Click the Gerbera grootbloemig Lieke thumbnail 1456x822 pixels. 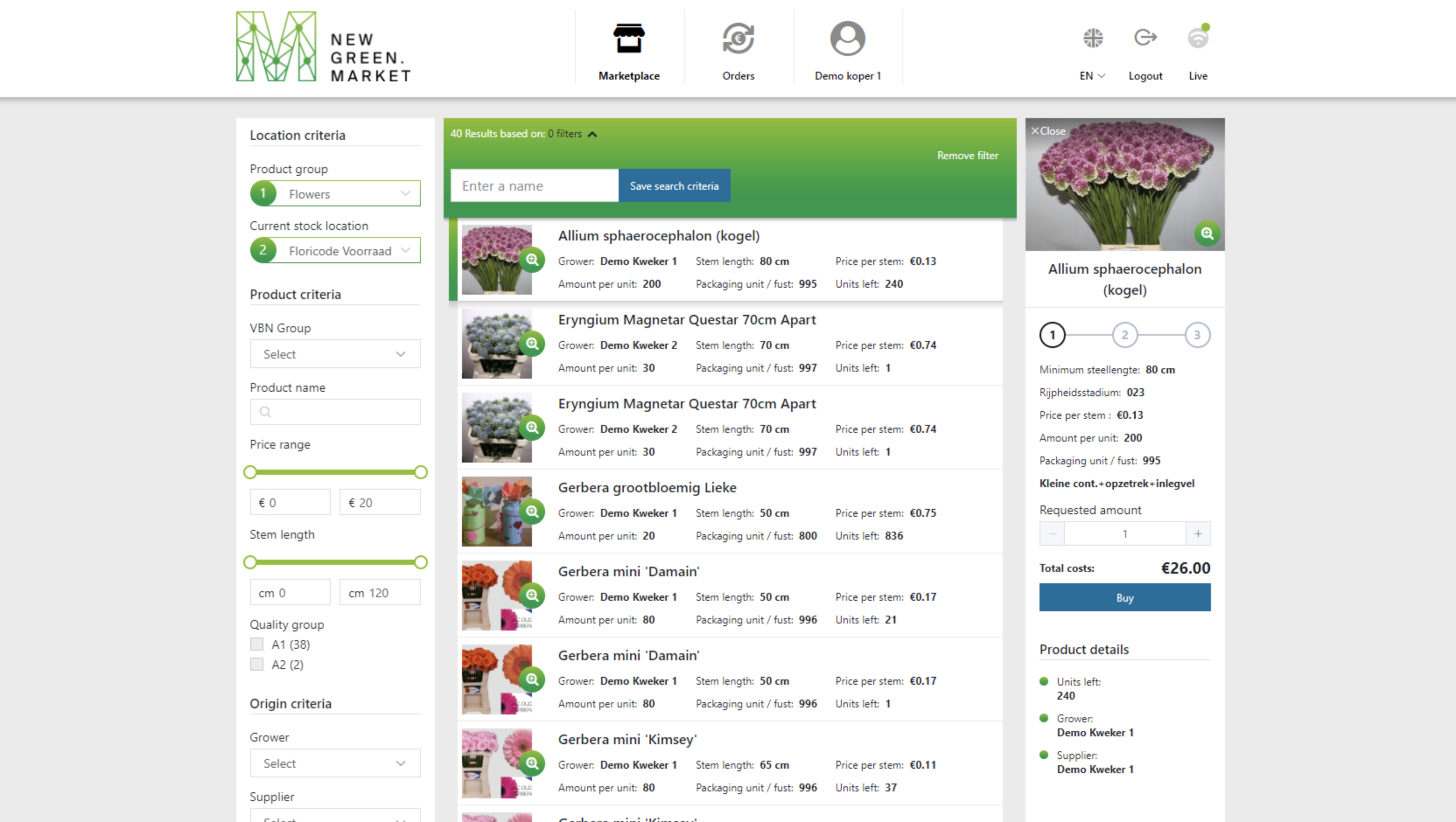pos(496,511)
